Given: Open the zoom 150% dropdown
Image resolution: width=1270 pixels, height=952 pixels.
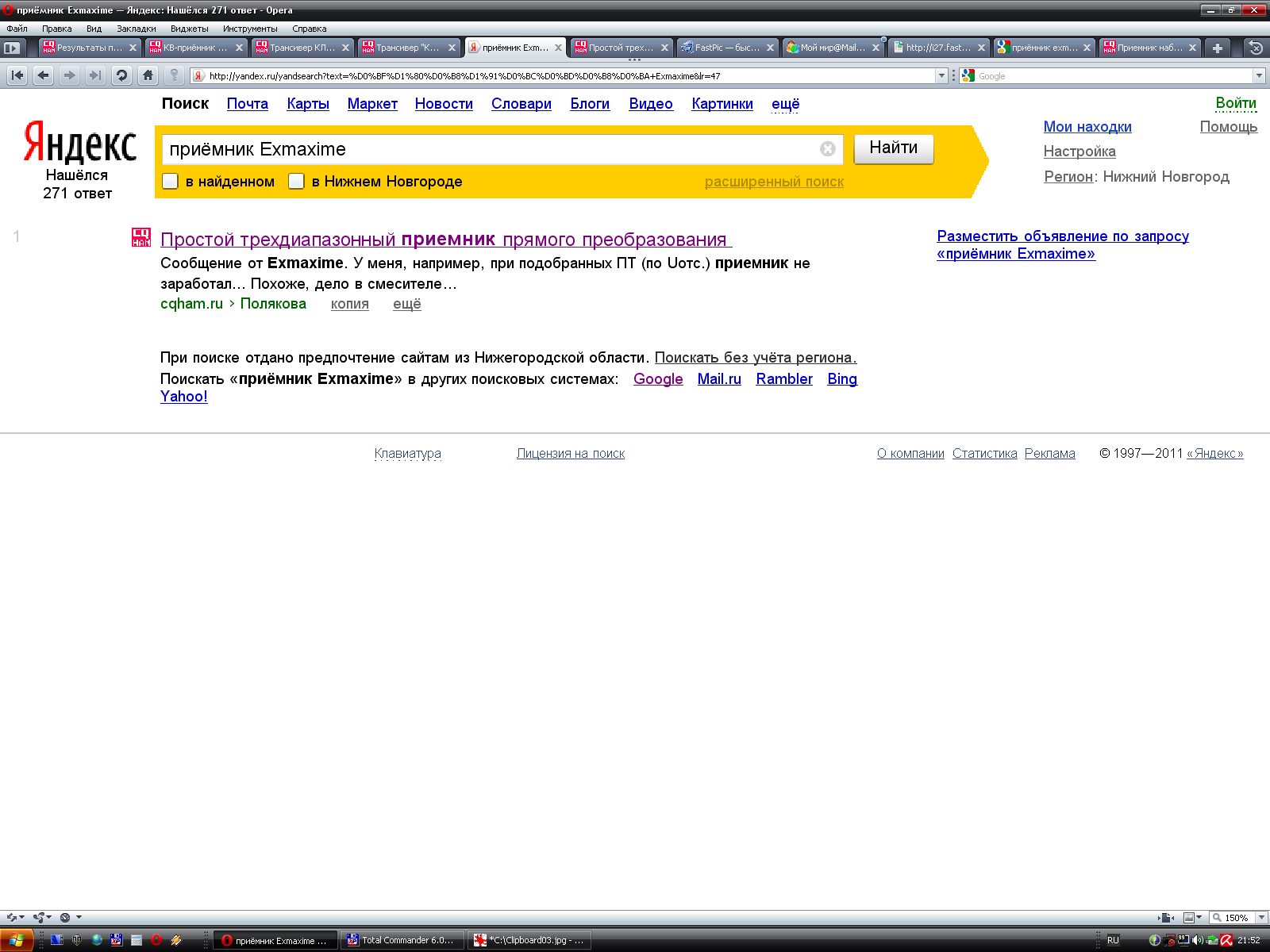Looking at the screenshot, I should click(x=1263, y=918).
